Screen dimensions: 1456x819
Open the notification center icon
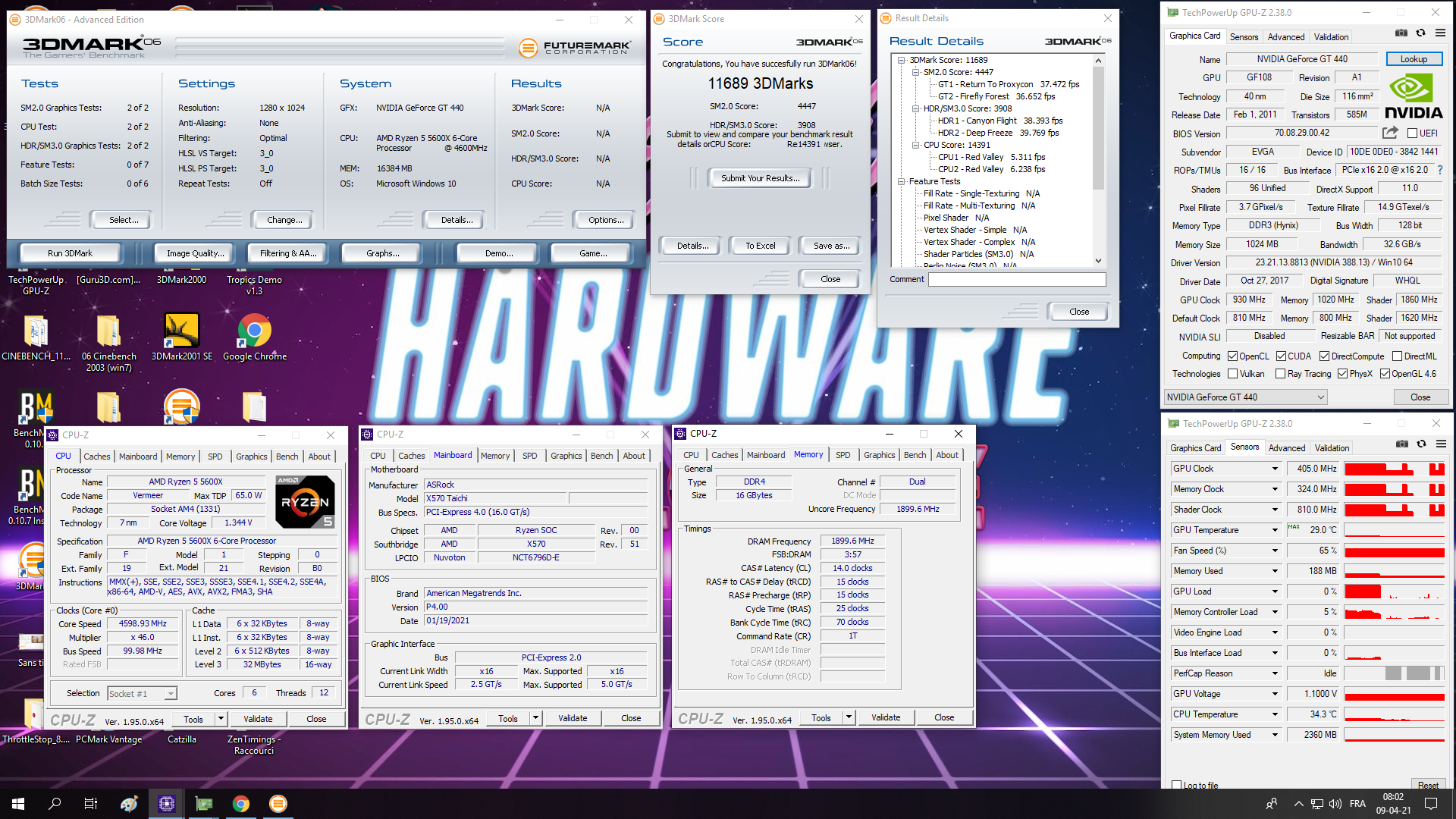[1431, 804]
